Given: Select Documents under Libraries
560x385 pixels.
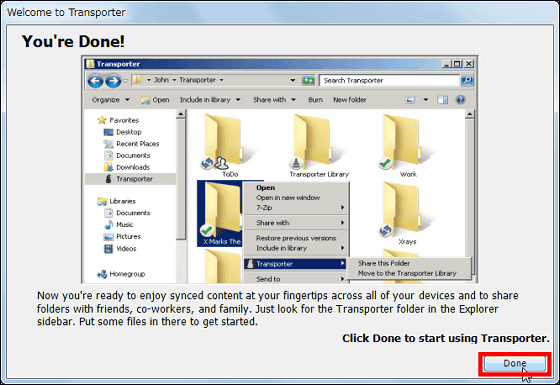Looking at the screenshot, I should pyautogui.click(x=127, y=213).
